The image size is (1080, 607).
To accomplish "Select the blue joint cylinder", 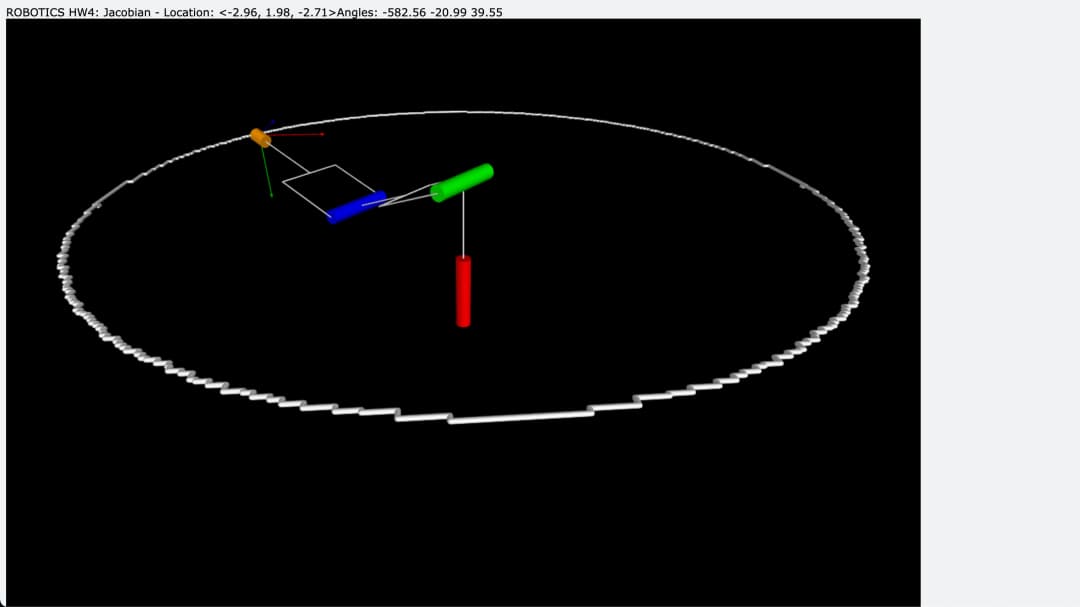I will click(356, 207).
